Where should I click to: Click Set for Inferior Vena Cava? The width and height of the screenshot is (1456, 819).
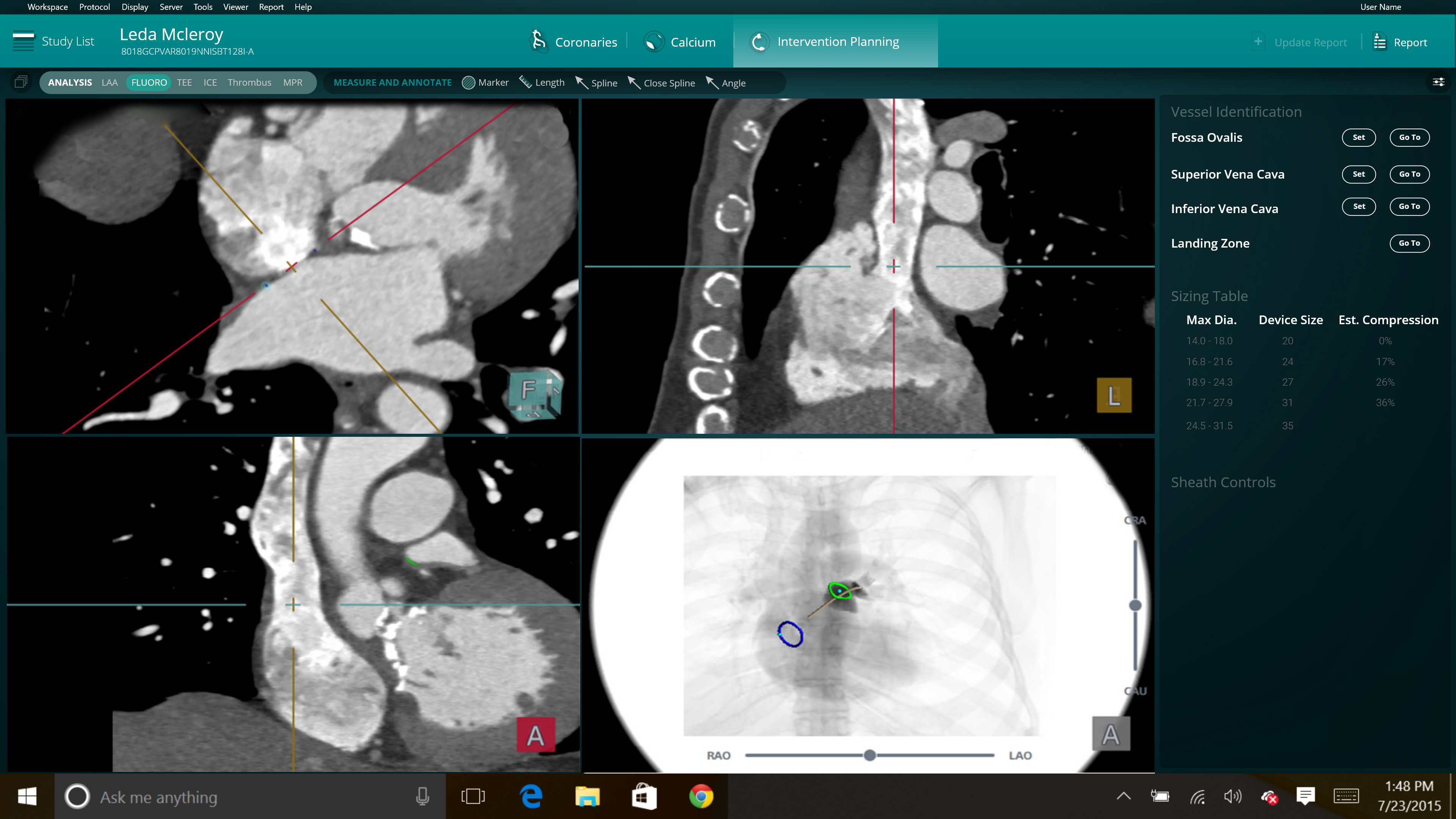click(x=1359, y=206)
